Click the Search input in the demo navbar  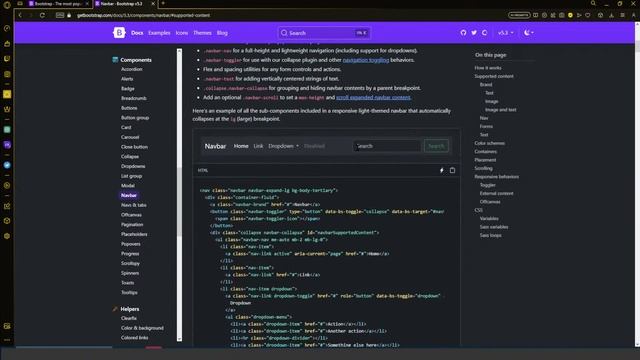point(387,146)
